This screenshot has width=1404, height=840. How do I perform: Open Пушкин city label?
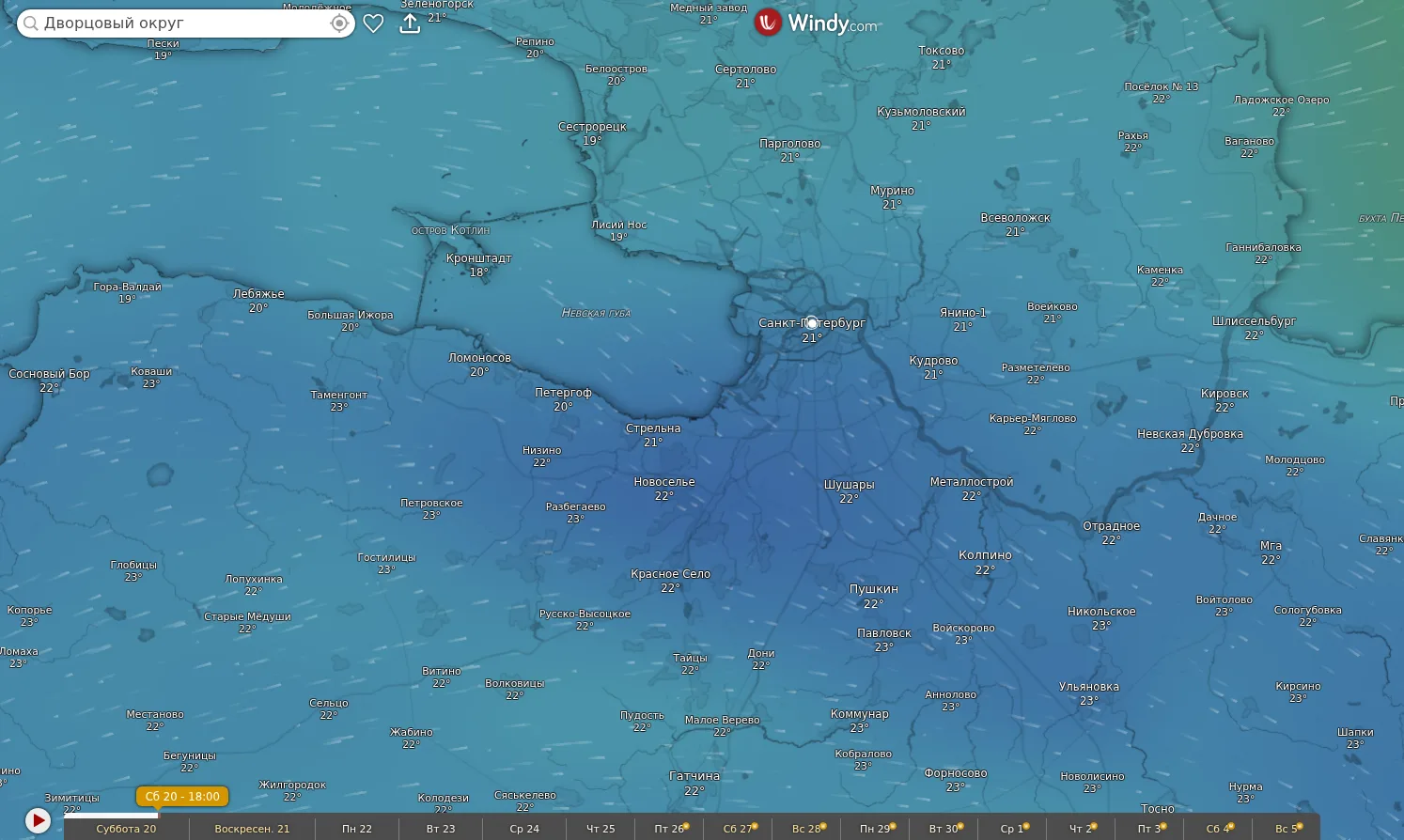click(x=874, y=589)
